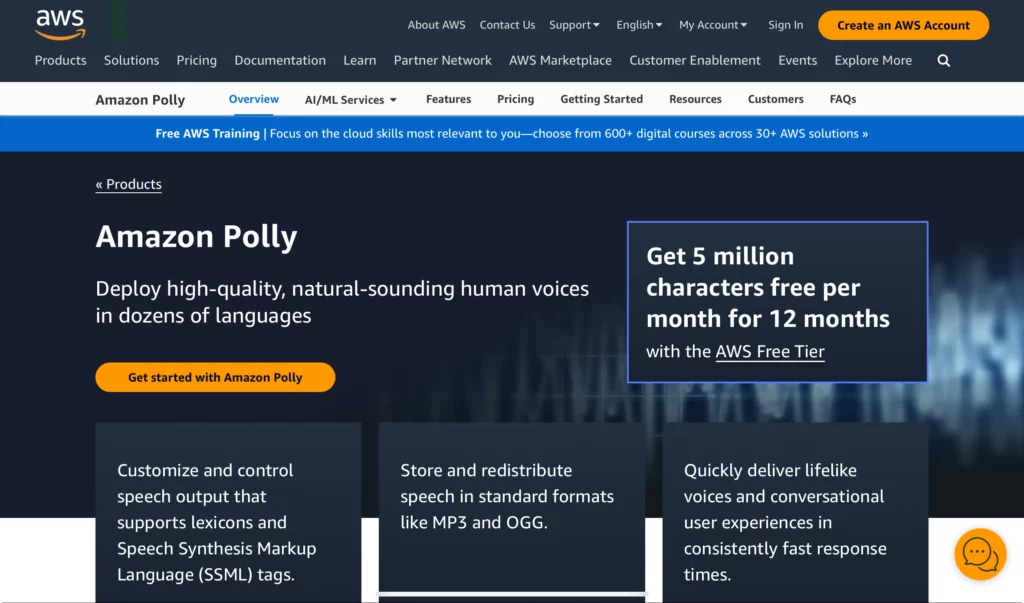This screenshot has width=1024, height=603.
Task: Open the Products menu
Action: click(x=60, y=60)
